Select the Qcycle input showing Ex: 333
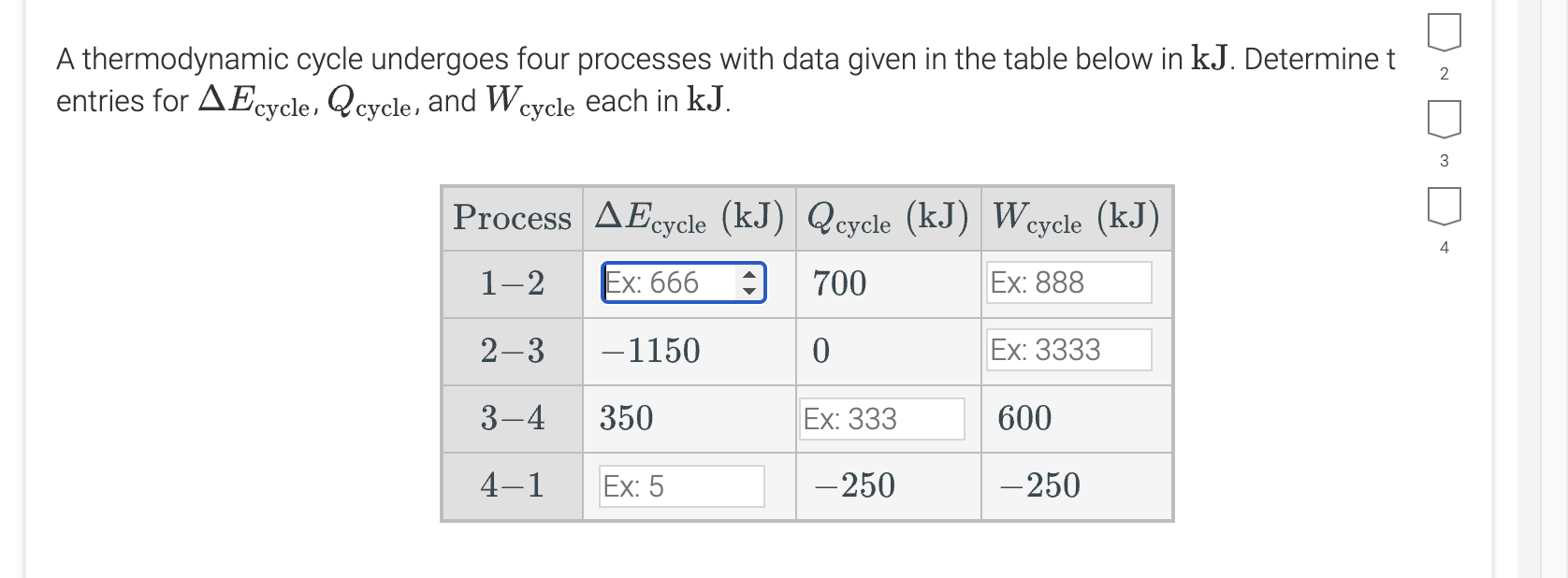Image resolution: width=1568 pixels, height=578 pixels. (882, 419)
